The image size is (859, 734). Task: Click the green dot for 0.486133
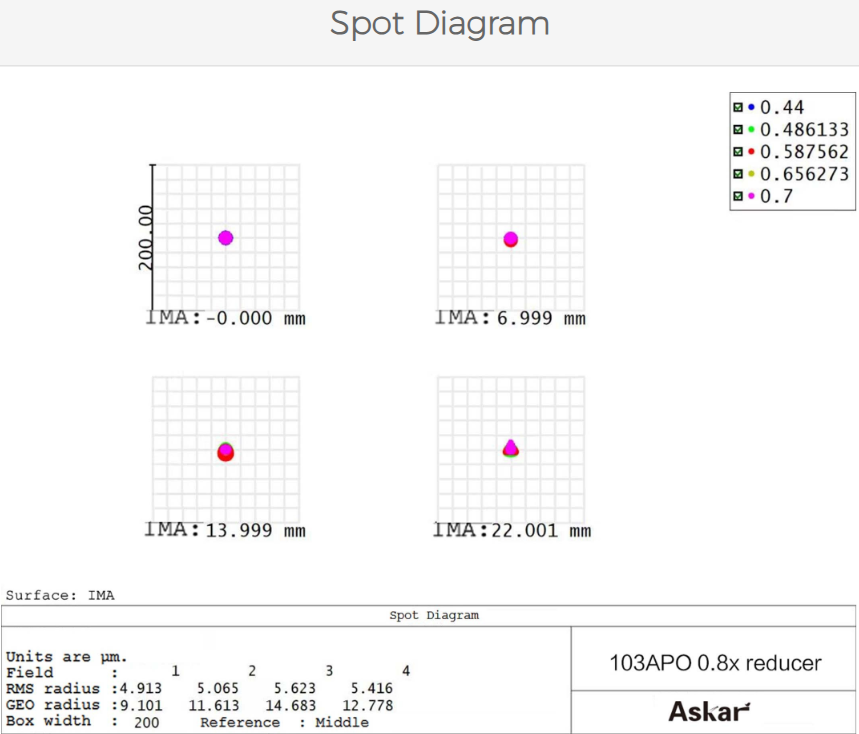point(751,129)
